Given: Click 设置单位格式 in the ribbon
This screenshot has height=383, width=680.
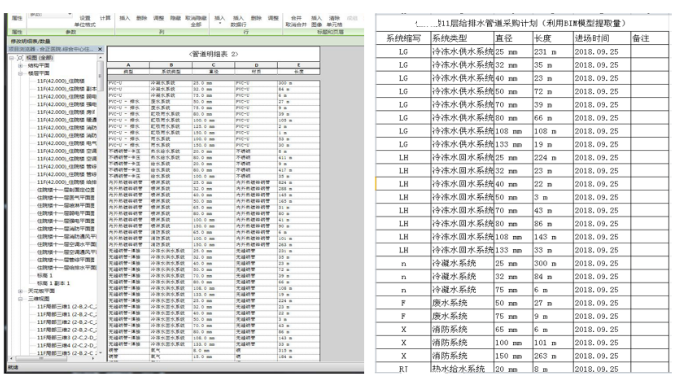Looking at the screenshot, I should [85, 21].
